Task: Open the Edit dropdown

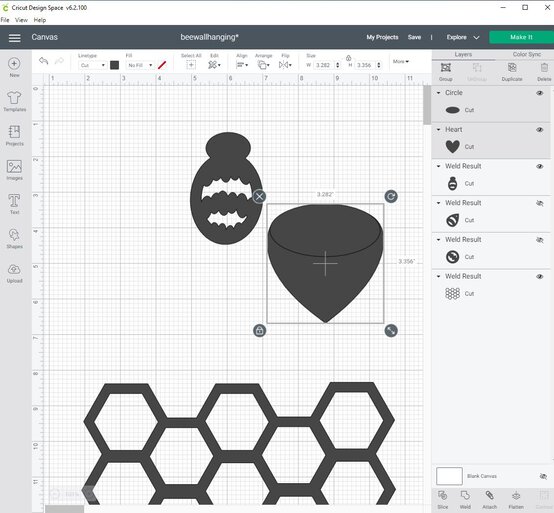Action: tap(214, 65)
